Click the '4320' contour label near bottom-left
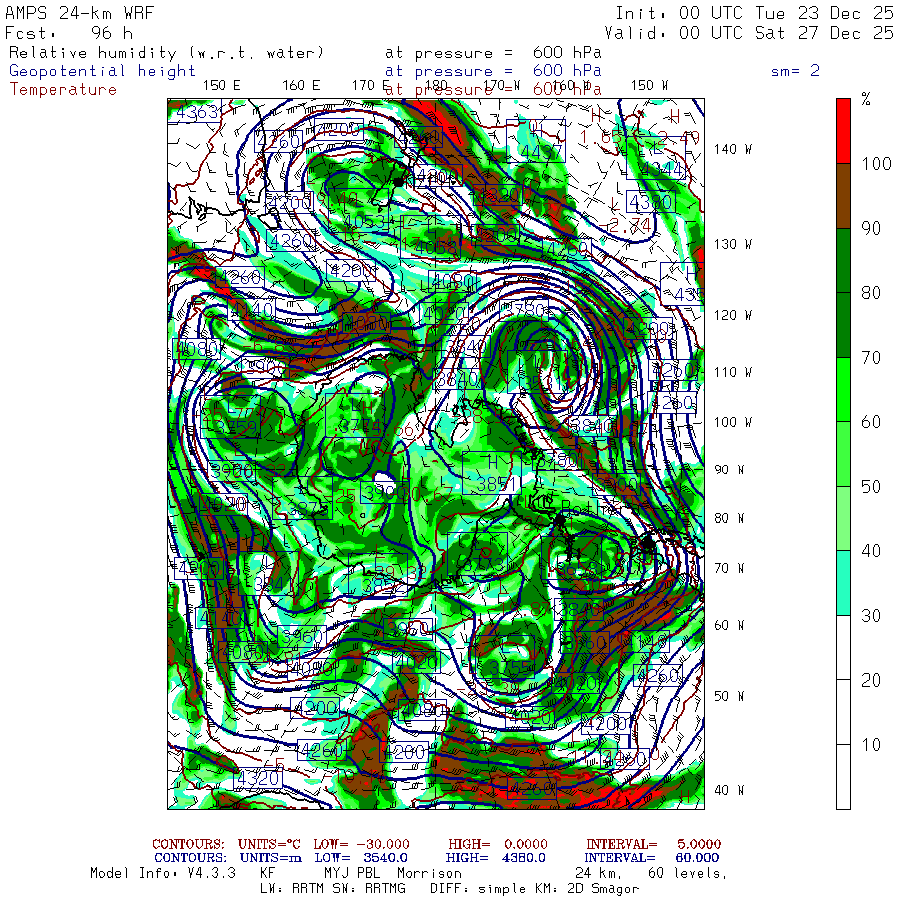900x900 pixels. 258,777
